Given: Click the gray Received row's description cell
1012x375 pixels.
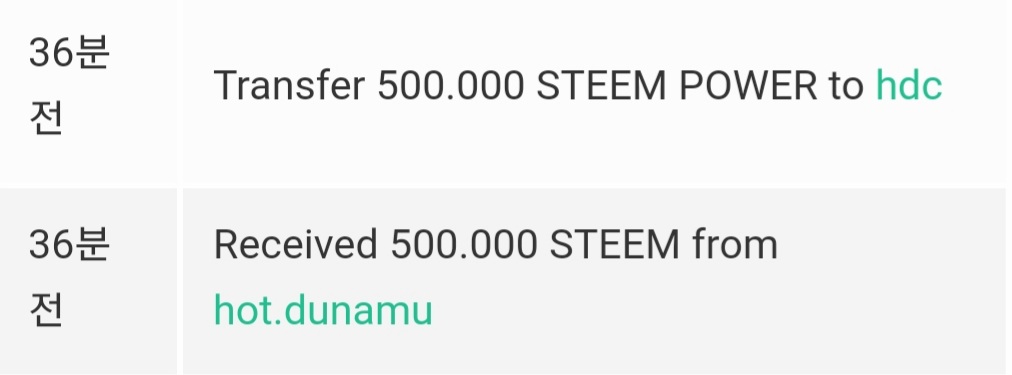Looking at the screenshot, I should 595,282.
